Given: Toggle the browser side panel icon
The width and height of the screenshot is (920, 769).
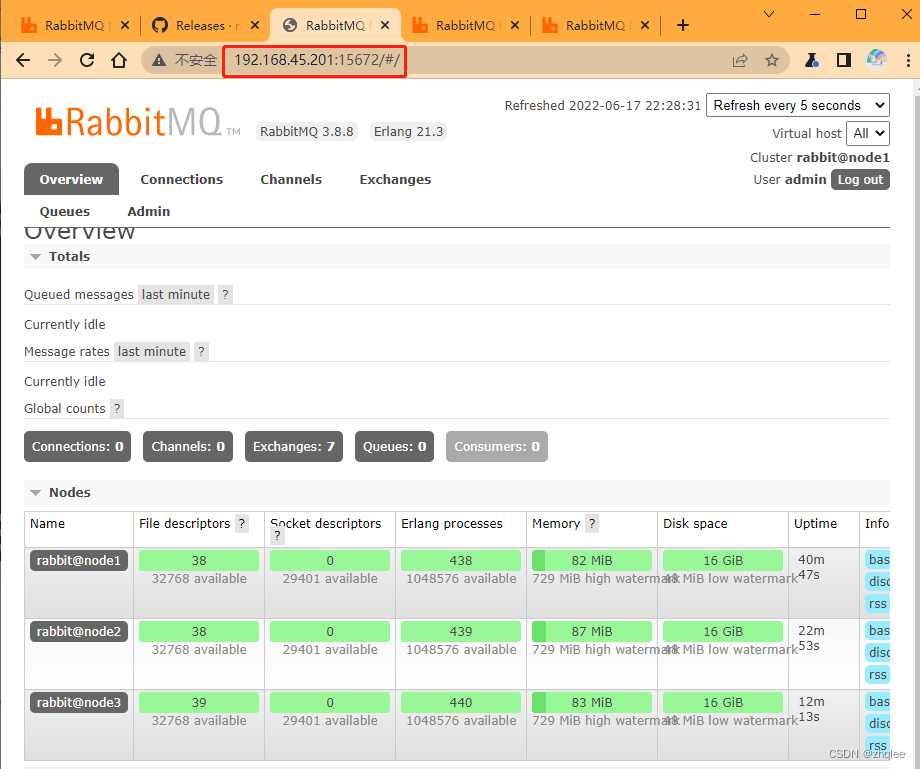Looking at the screenshot, I should click(844, 60).
